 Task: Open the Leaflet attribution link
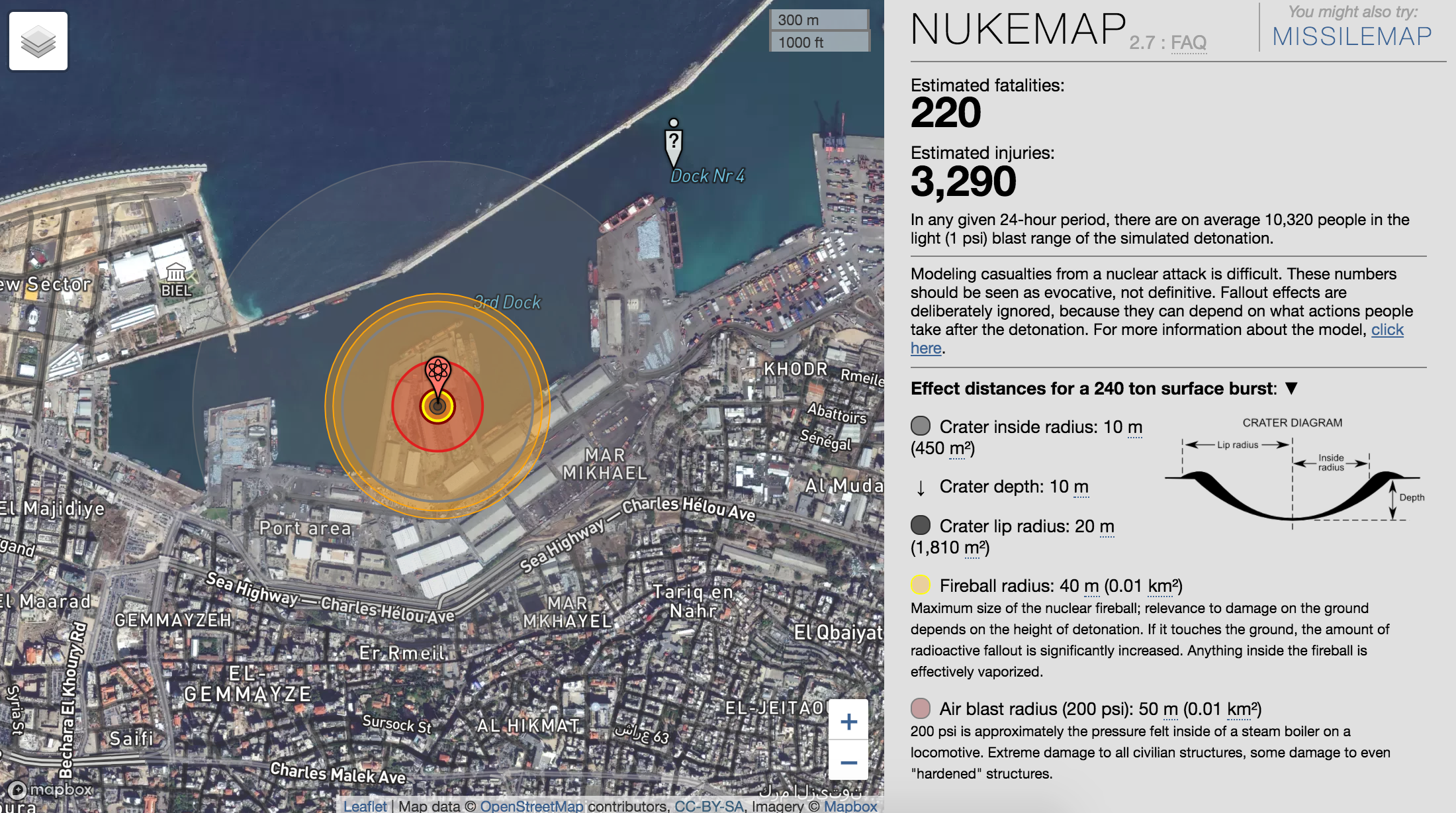pyautogui.click(x=365, y=806)
